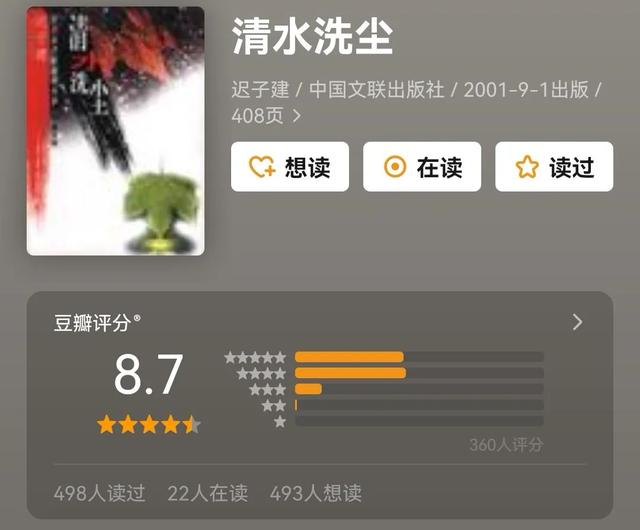
Task: Tap the circle-dot icon on 在读
Action: [x=395, y=167]
